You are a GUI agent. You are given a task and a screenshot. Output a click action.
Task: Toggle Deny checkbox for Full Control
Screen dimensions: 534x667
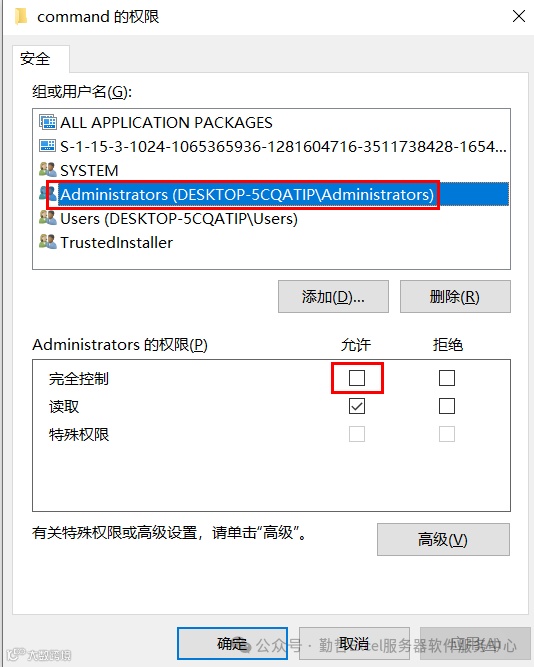446,378
